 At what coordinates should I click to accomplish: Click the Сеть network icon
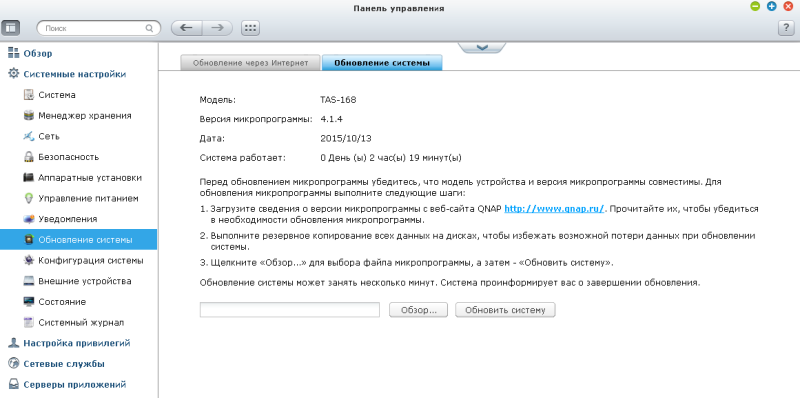coord(29,136)
